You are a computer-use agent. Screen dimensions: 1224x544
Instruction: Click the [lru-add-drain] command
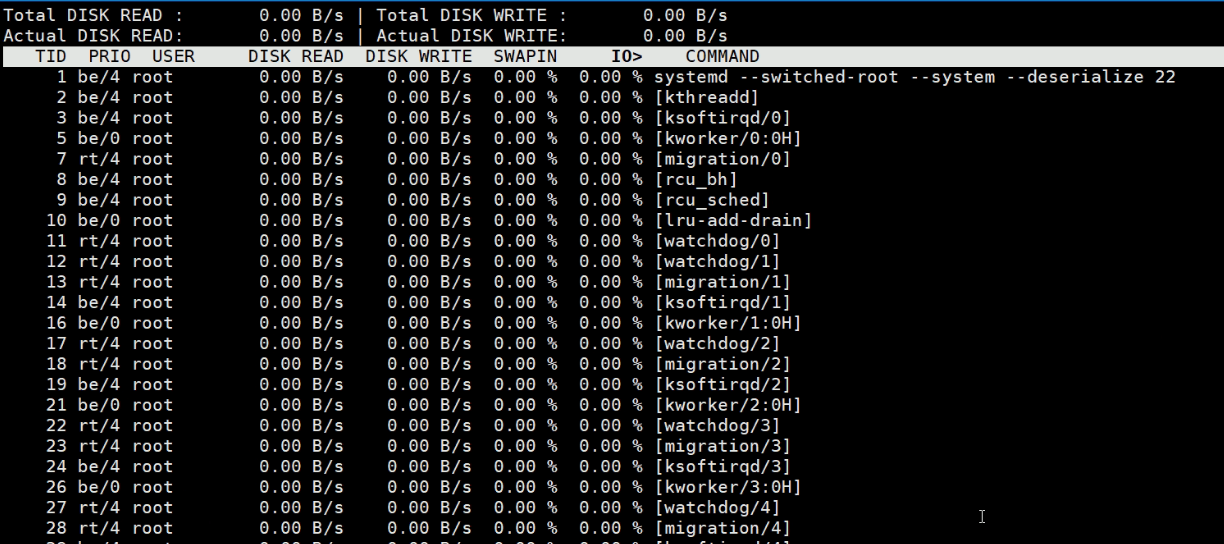click(732, 221)
